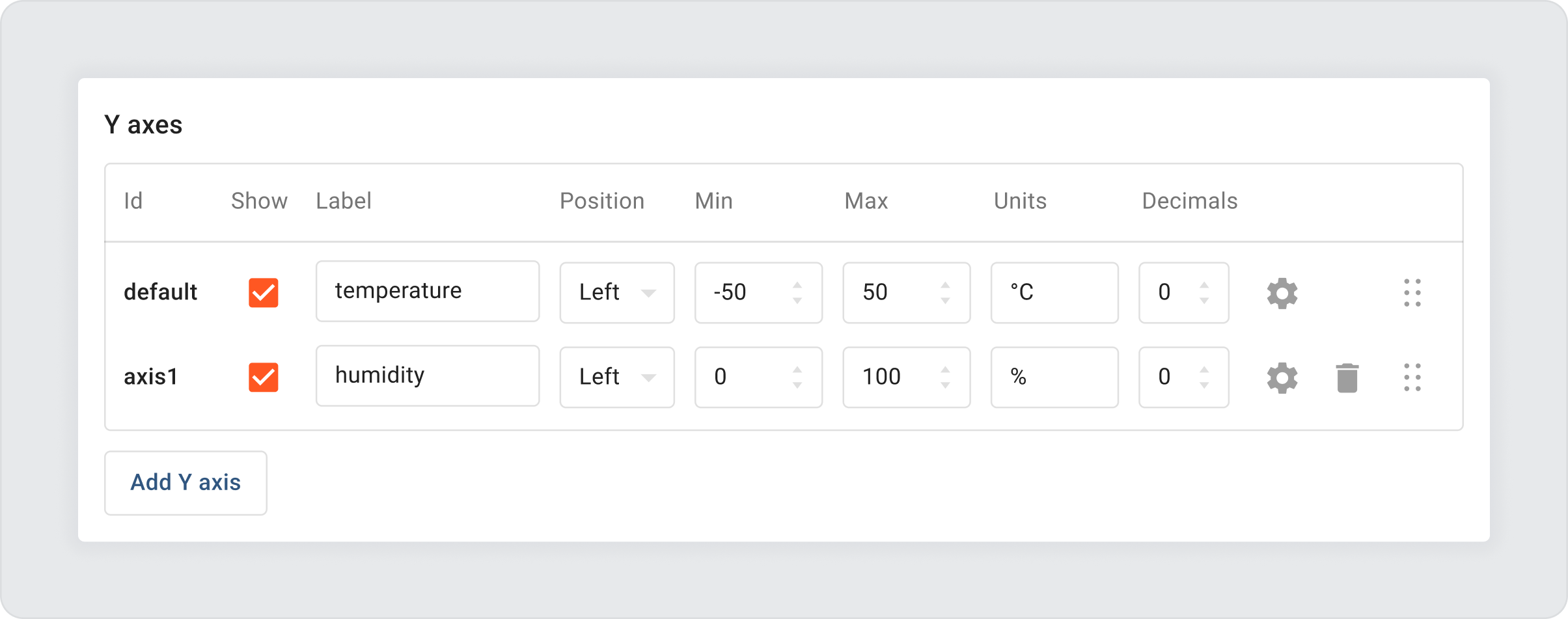
Task: Increase the Min value of the default axis
Action: pyautogui.click(x=797, y=284)
